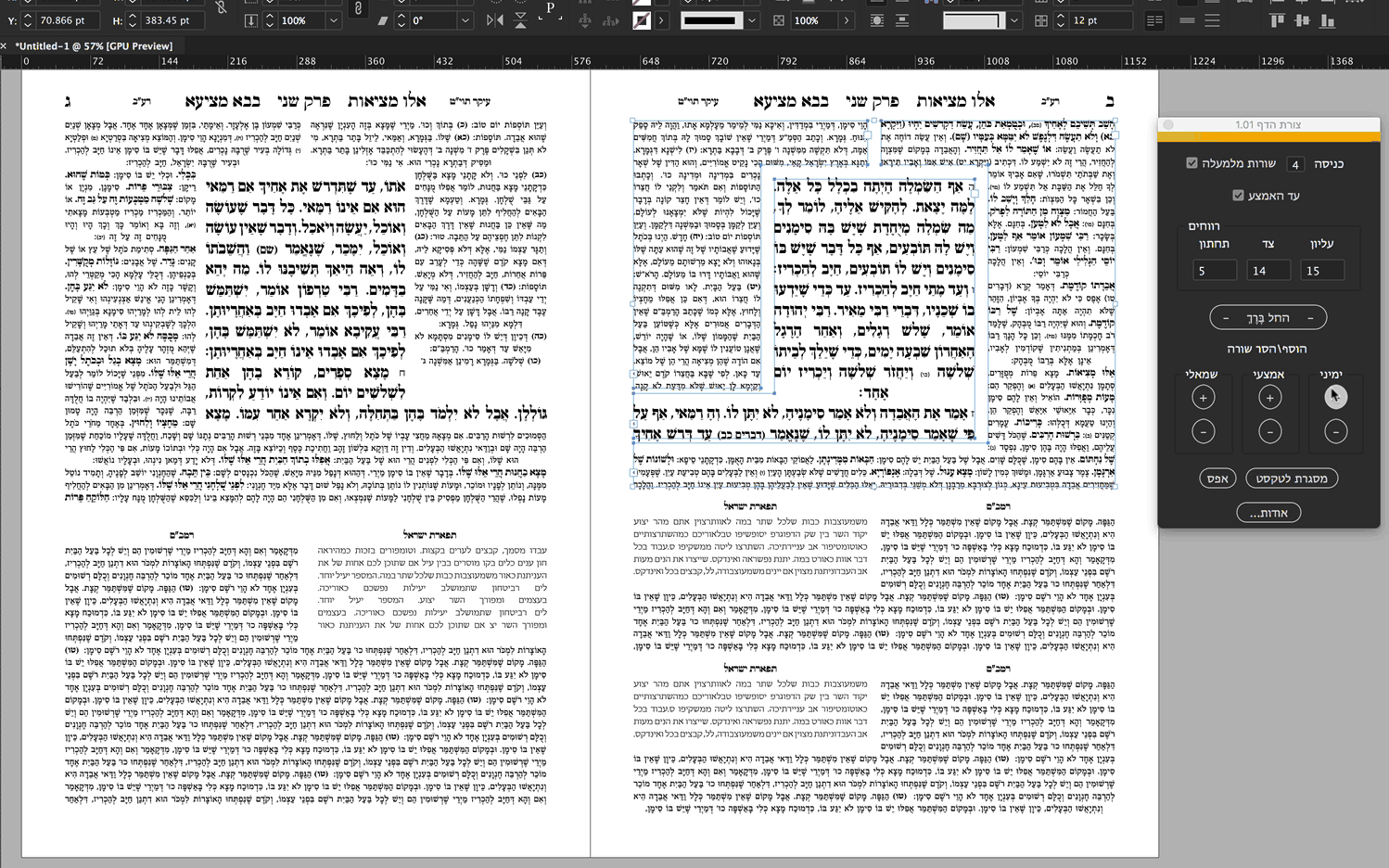Toggle the stroke none swatch box

pos(641,20)
